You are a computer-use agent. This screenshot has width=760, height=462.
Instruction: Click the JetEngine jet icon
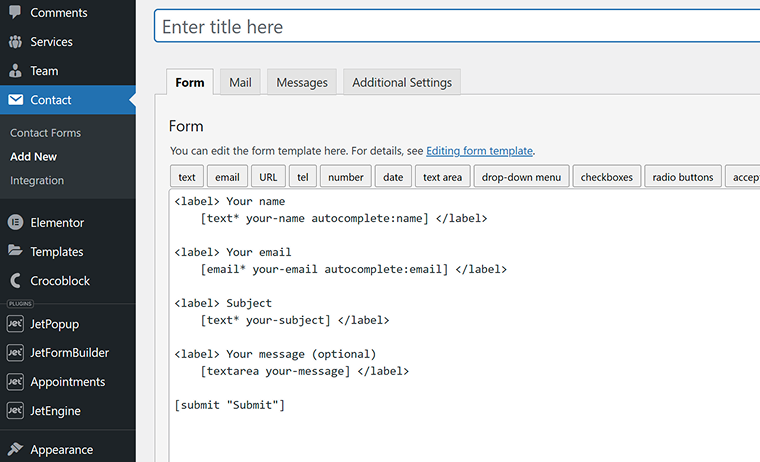click(x=15, y=411)
